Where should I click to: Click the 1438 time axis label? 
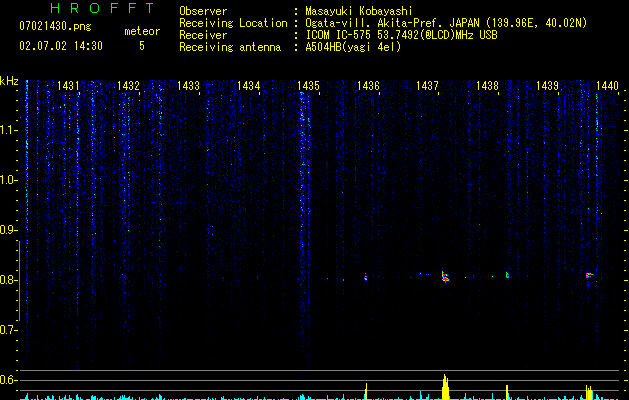(x=487, y=86)
